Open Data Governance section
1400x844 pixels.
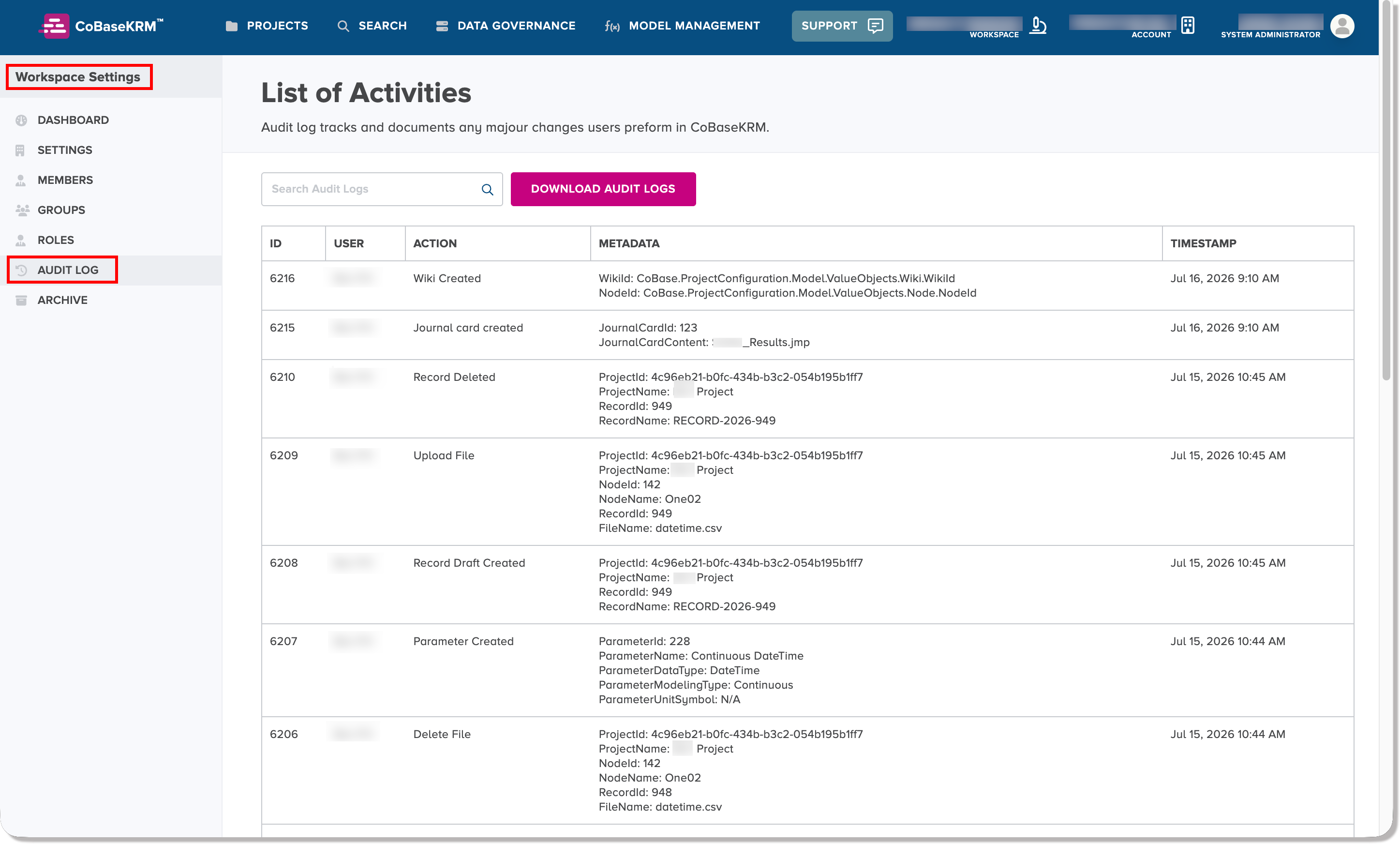(x=506, y=26)
